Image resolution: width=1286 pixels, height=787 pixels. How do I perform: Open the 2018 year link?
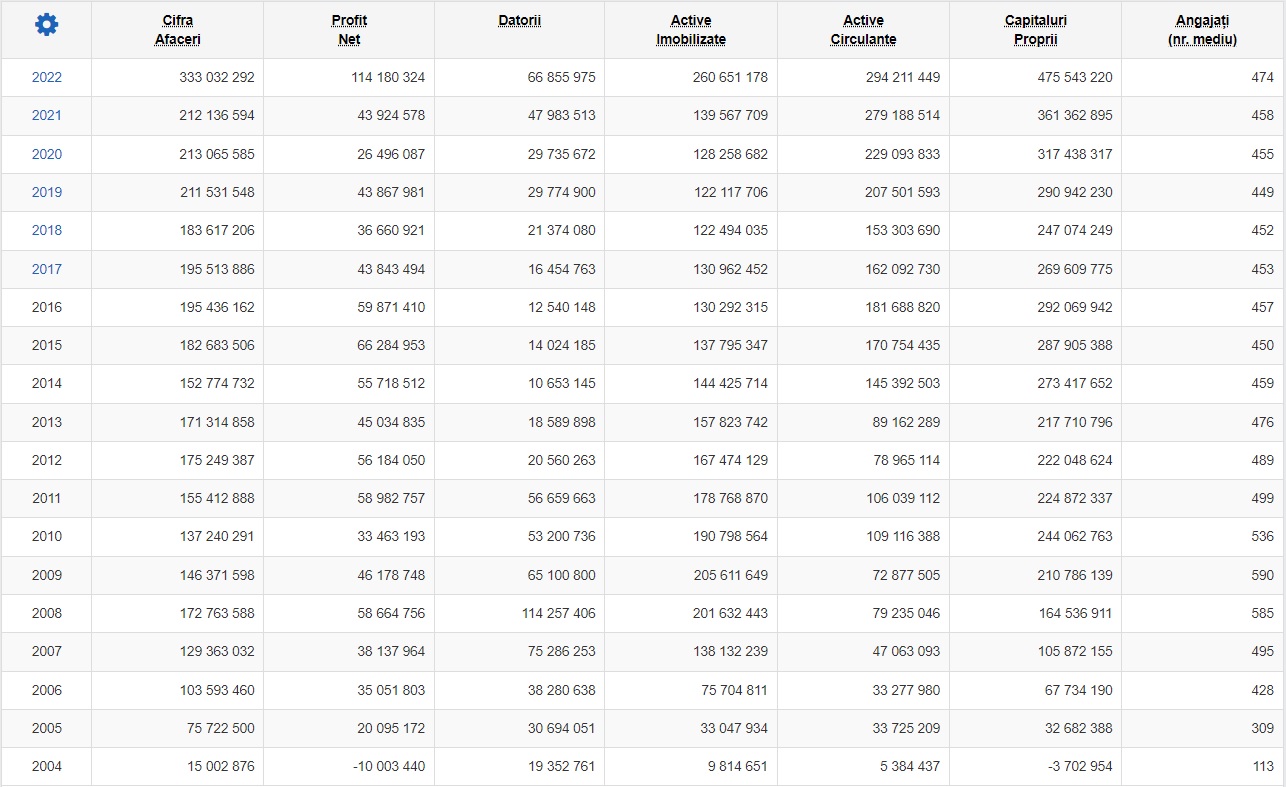(x=46, y=230)
